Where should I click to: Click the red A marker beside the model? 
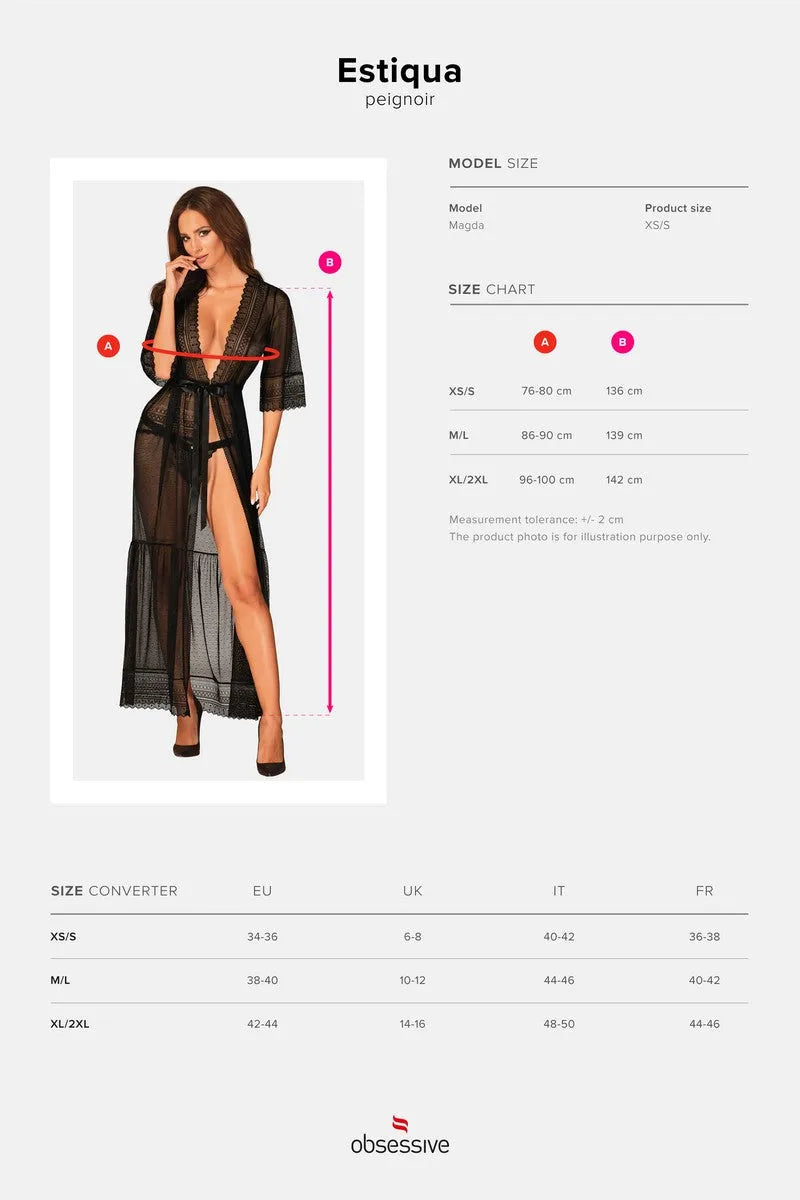coord(108,346)
